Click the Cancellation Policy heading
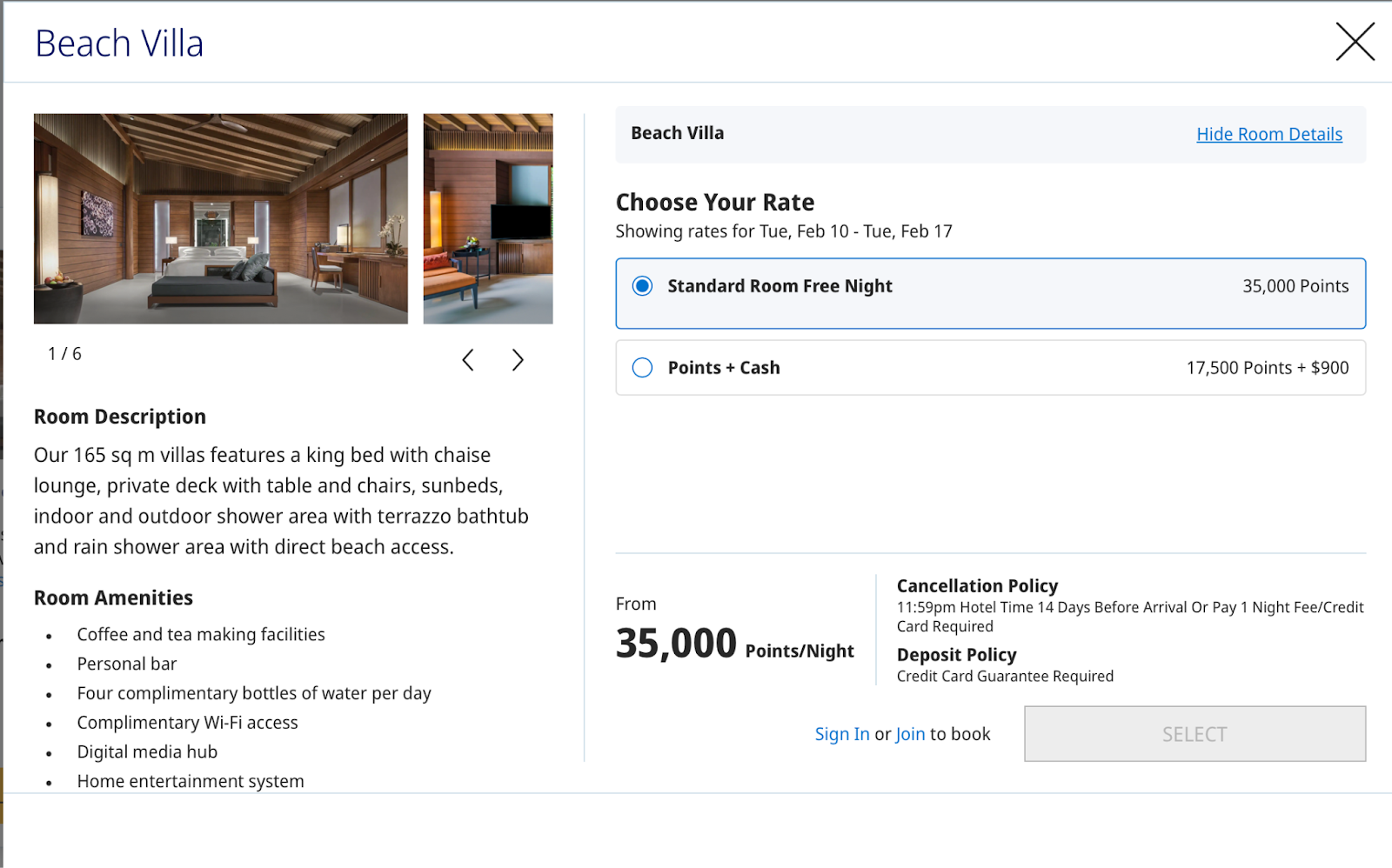 click(x=977, y=586)
